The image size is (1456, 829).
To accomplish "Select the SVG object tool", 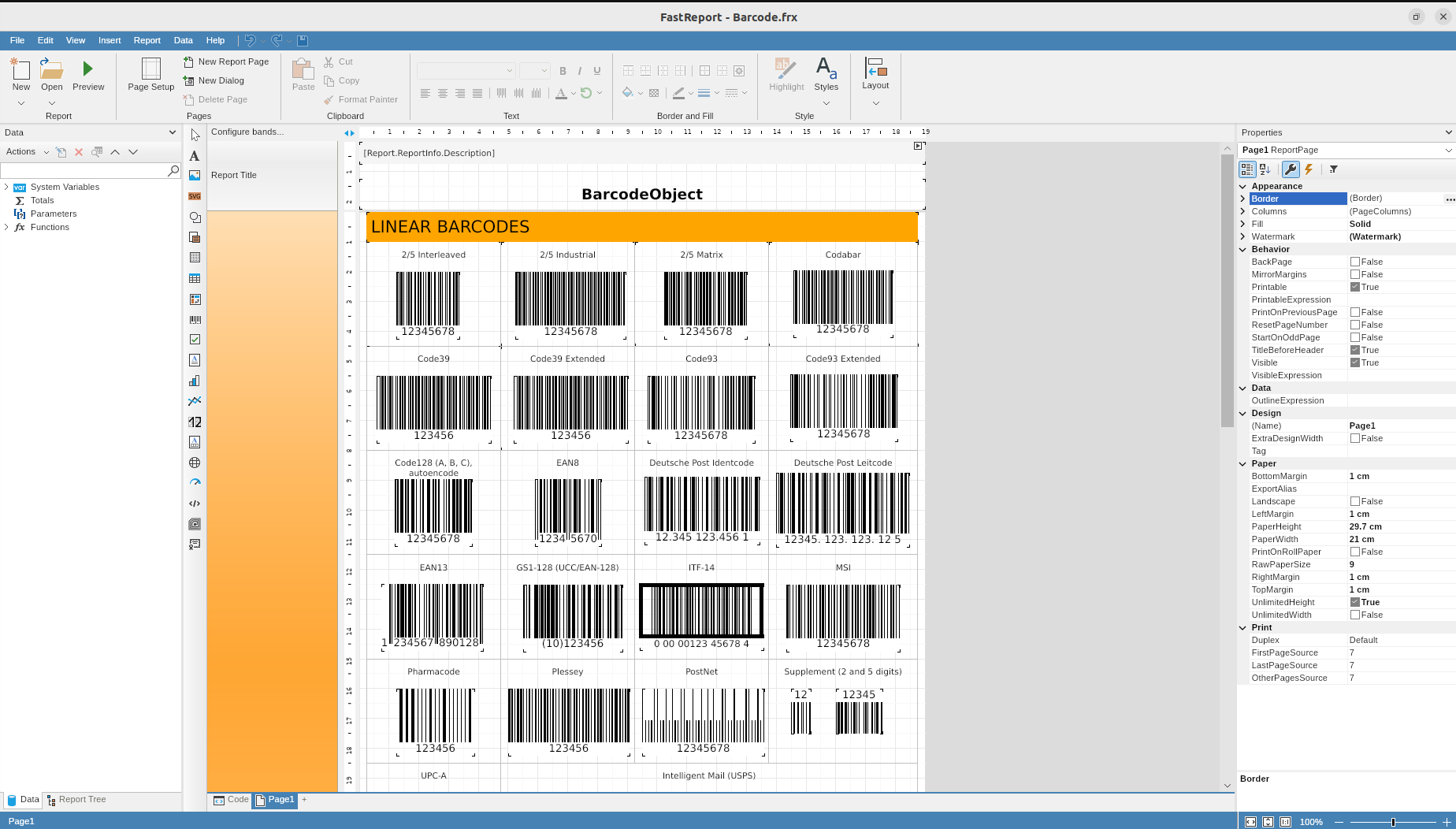I will (195, 196).
